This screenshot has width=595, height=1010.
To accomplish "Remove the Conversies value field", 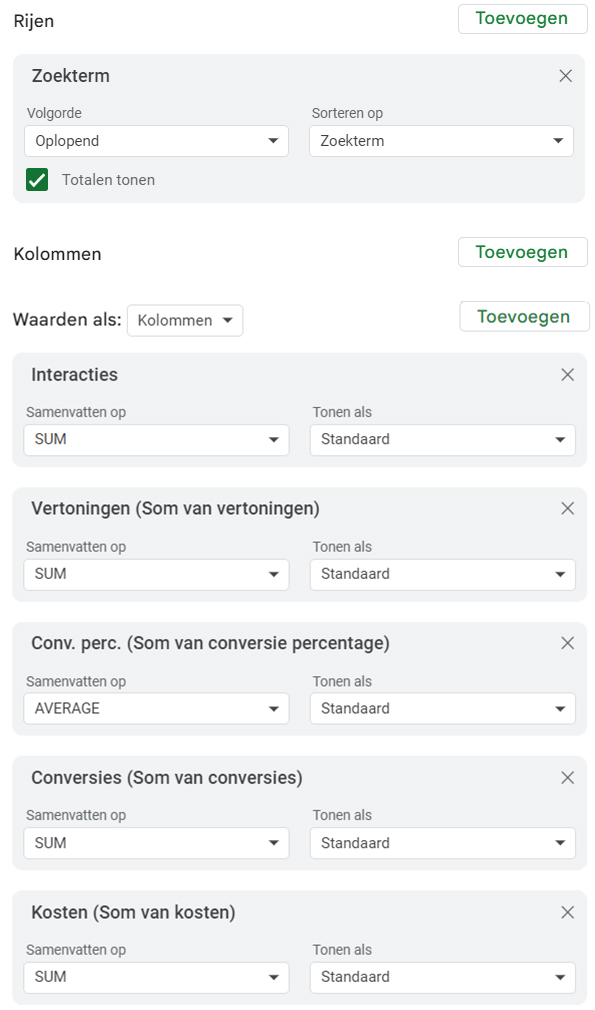I will (x=567, y=778).
